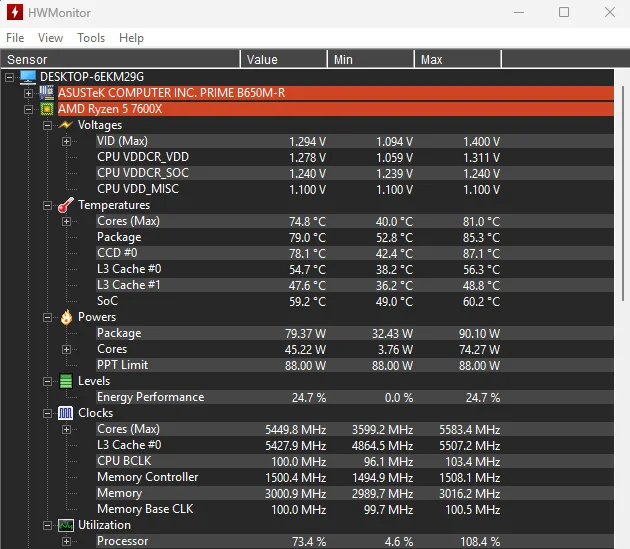Maximize the HWMonitor window
Screen dimensions: 630x549
[x=564, y=12]
